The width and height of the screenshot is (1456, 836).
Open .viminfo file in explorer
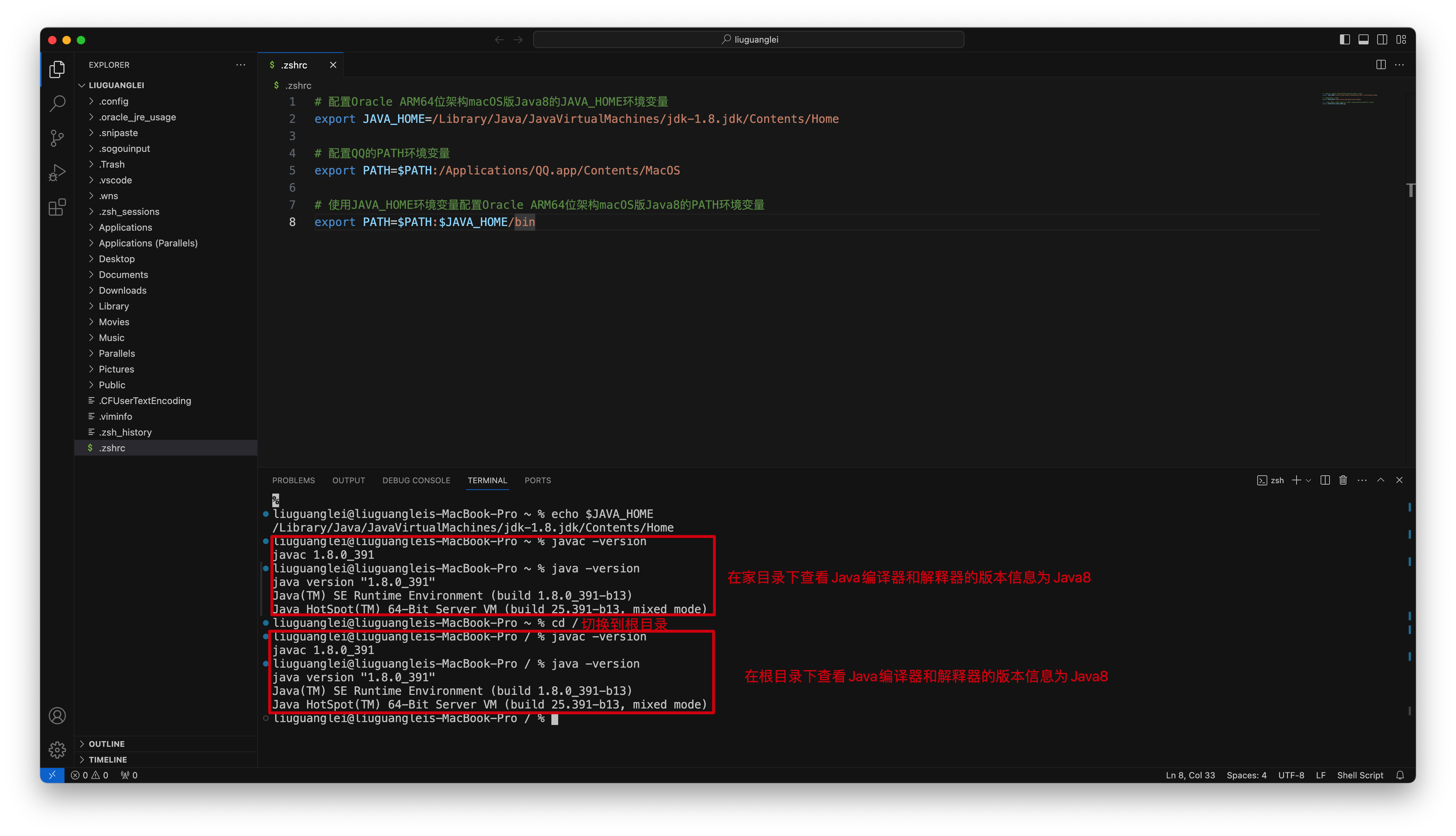coord(167,416)
